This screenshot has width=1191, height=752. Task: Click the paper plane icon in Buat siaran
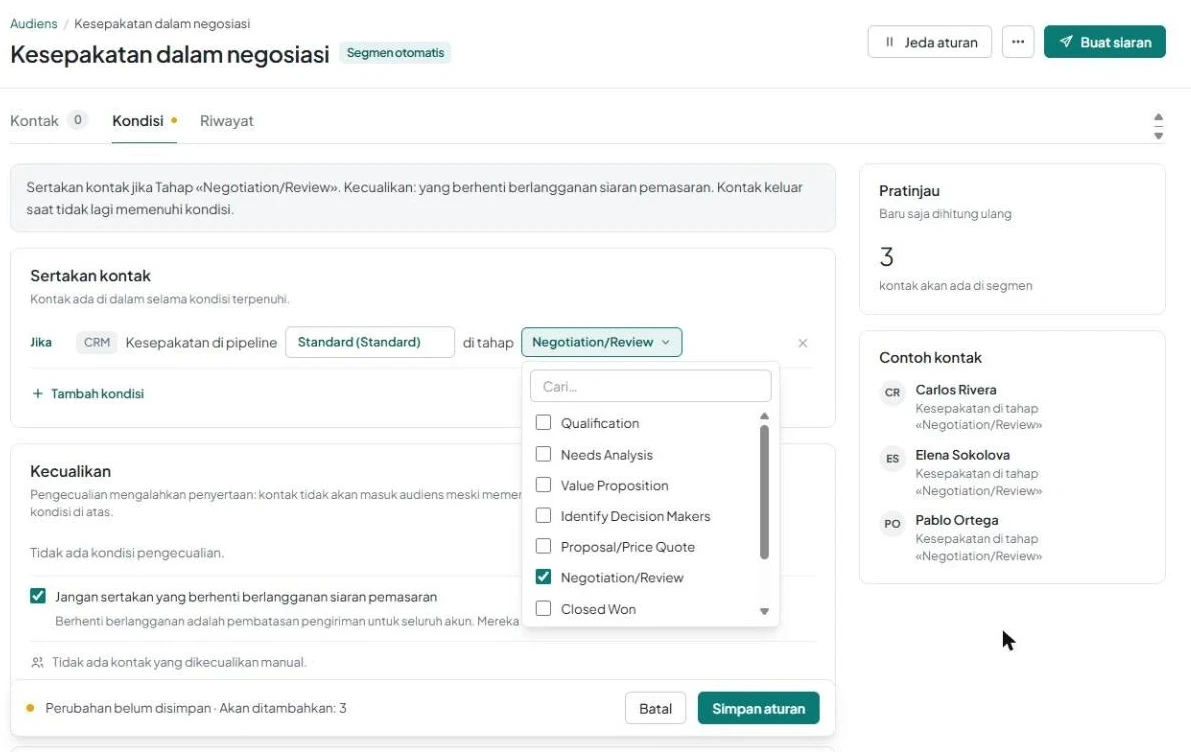tap(1066, 42)
